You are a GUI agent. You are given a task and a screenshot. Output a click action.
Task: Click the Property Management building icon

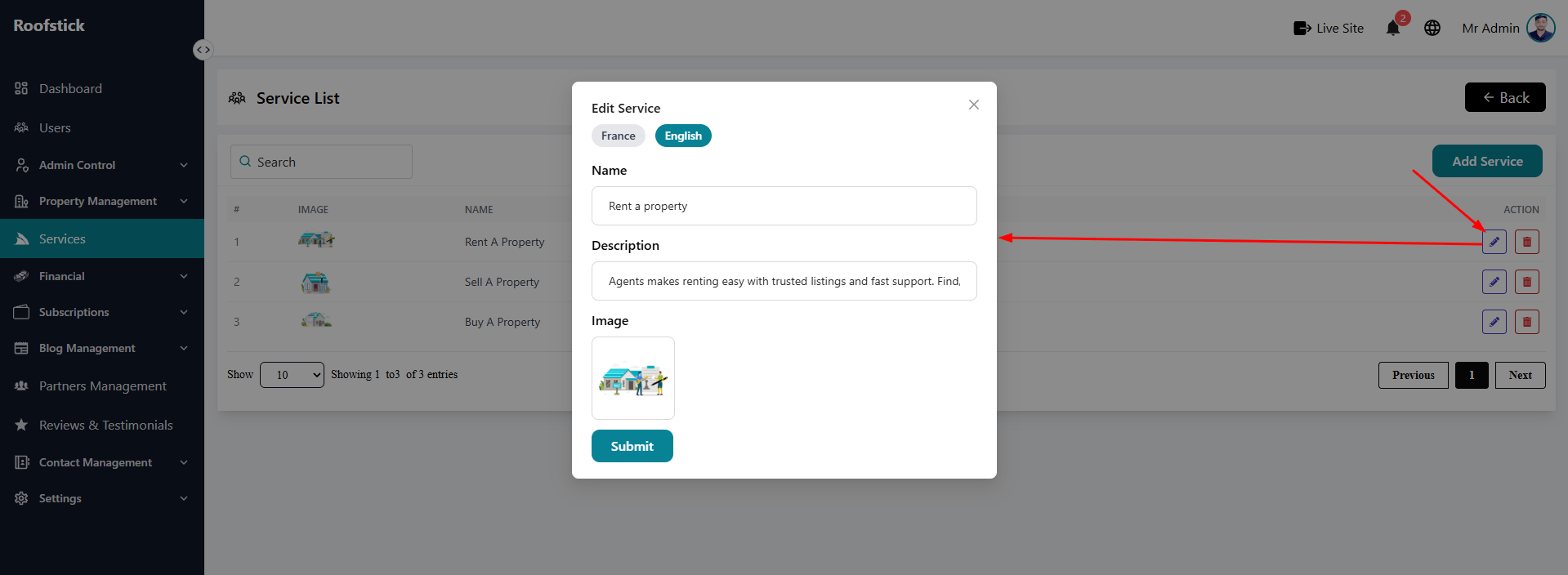click(21, 201)
